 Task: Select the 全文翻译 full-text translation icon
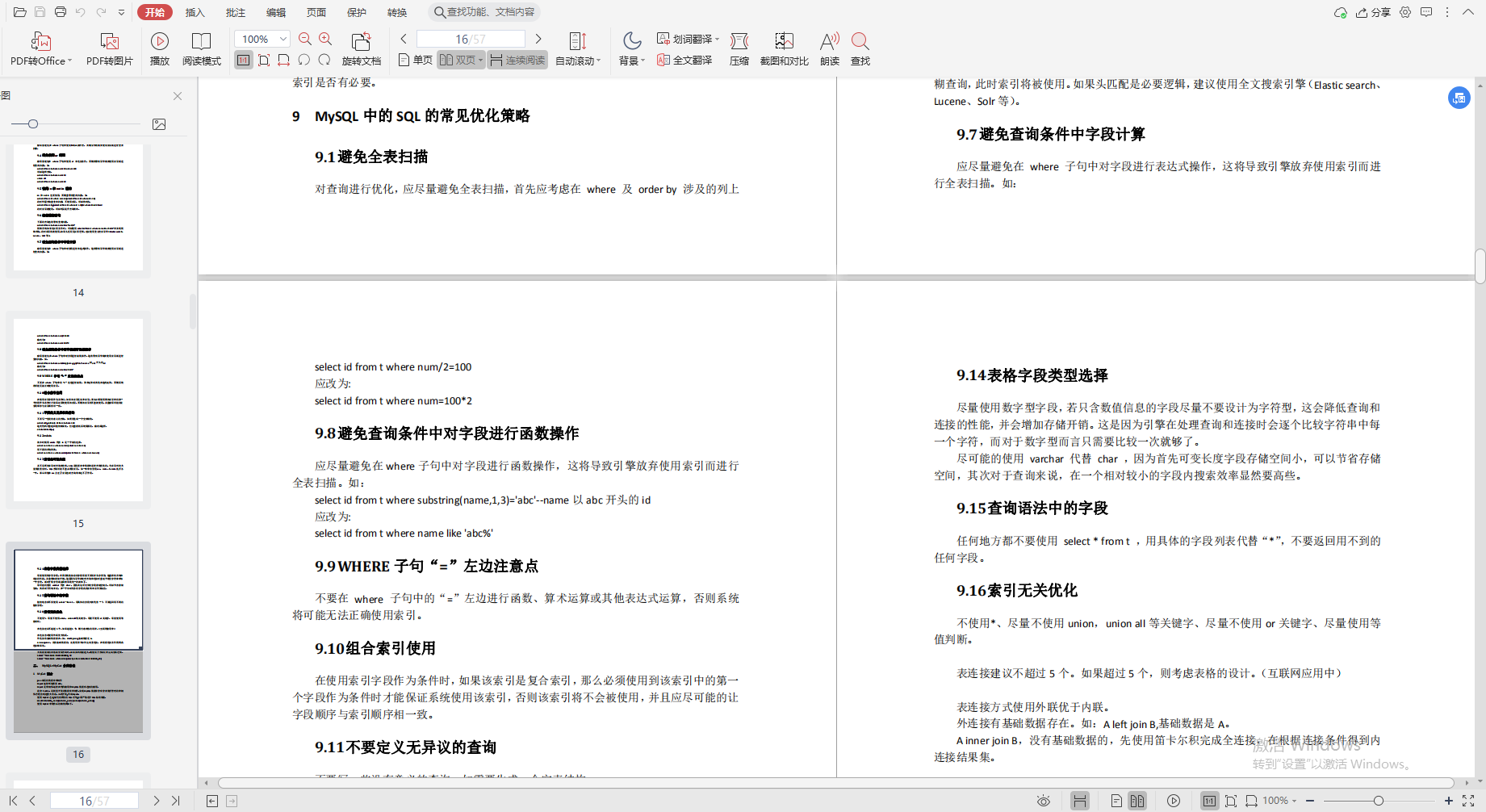[684, 60]
